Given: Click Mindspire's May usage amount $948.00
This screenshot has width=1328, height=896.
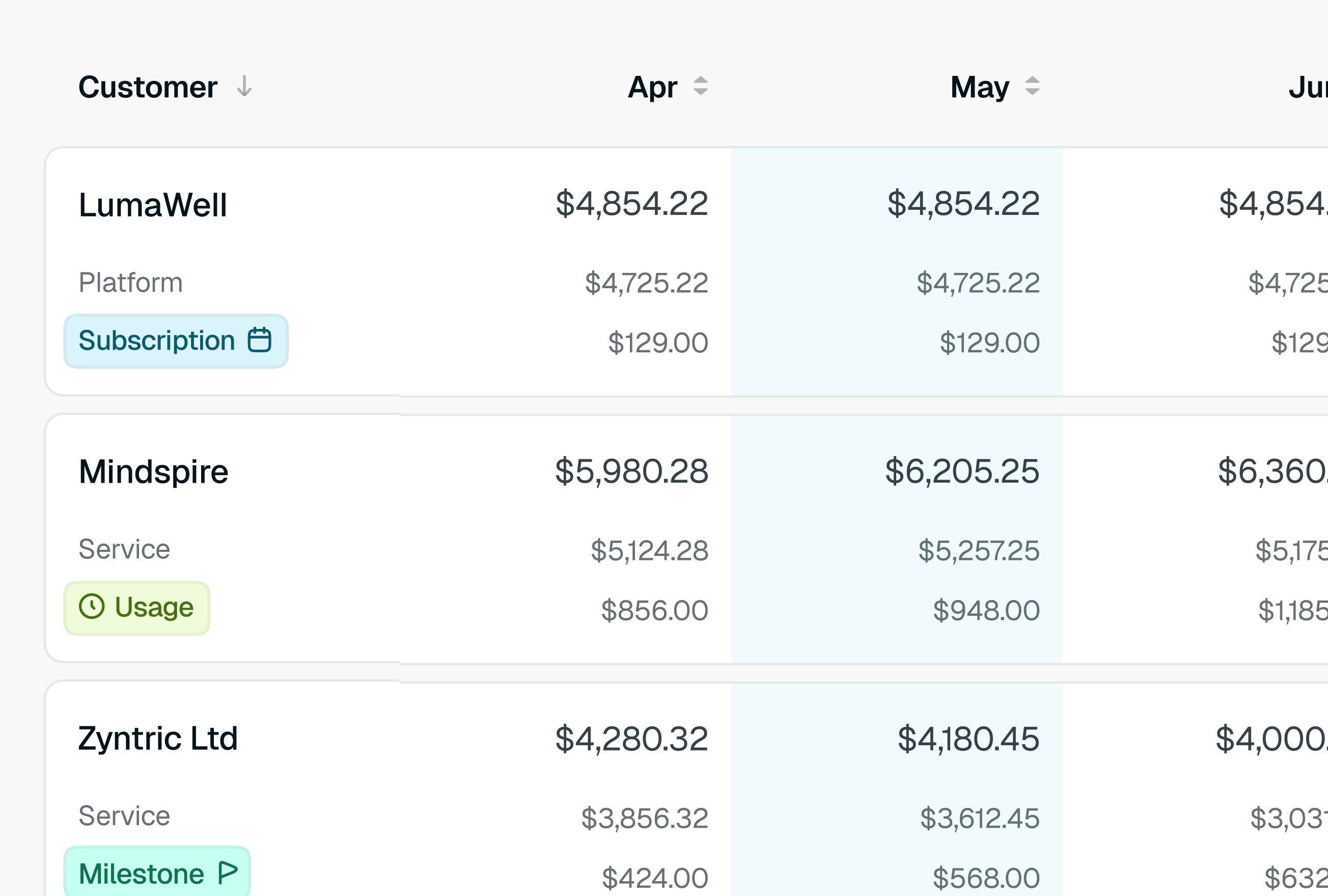Looking at the screenshot, I should point(987,610).
